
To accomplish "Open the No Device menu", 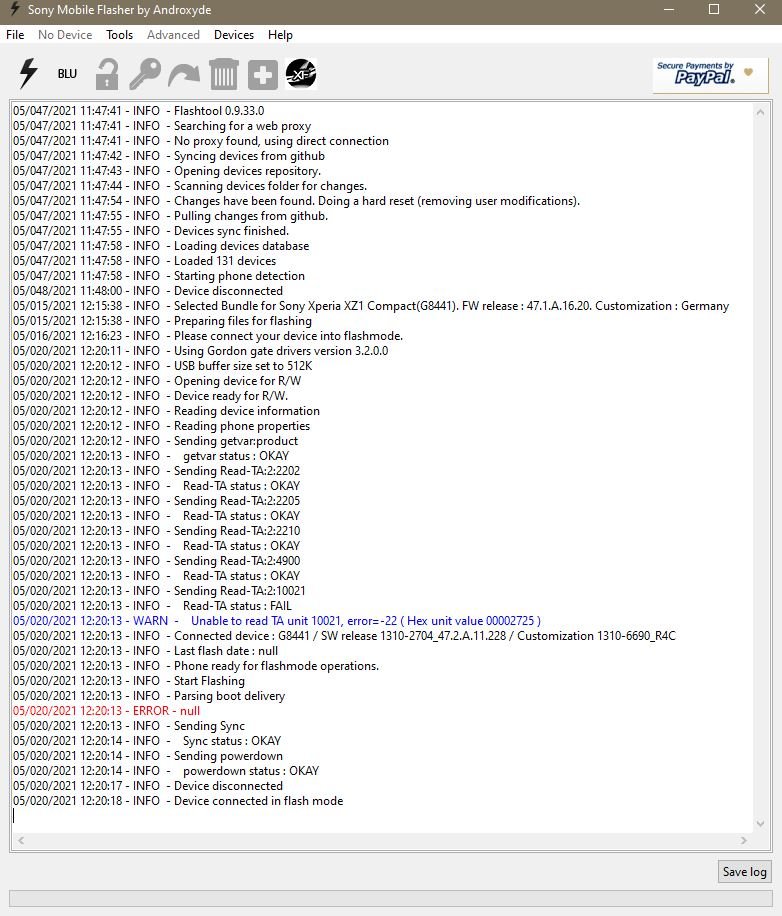I will 65,34.
